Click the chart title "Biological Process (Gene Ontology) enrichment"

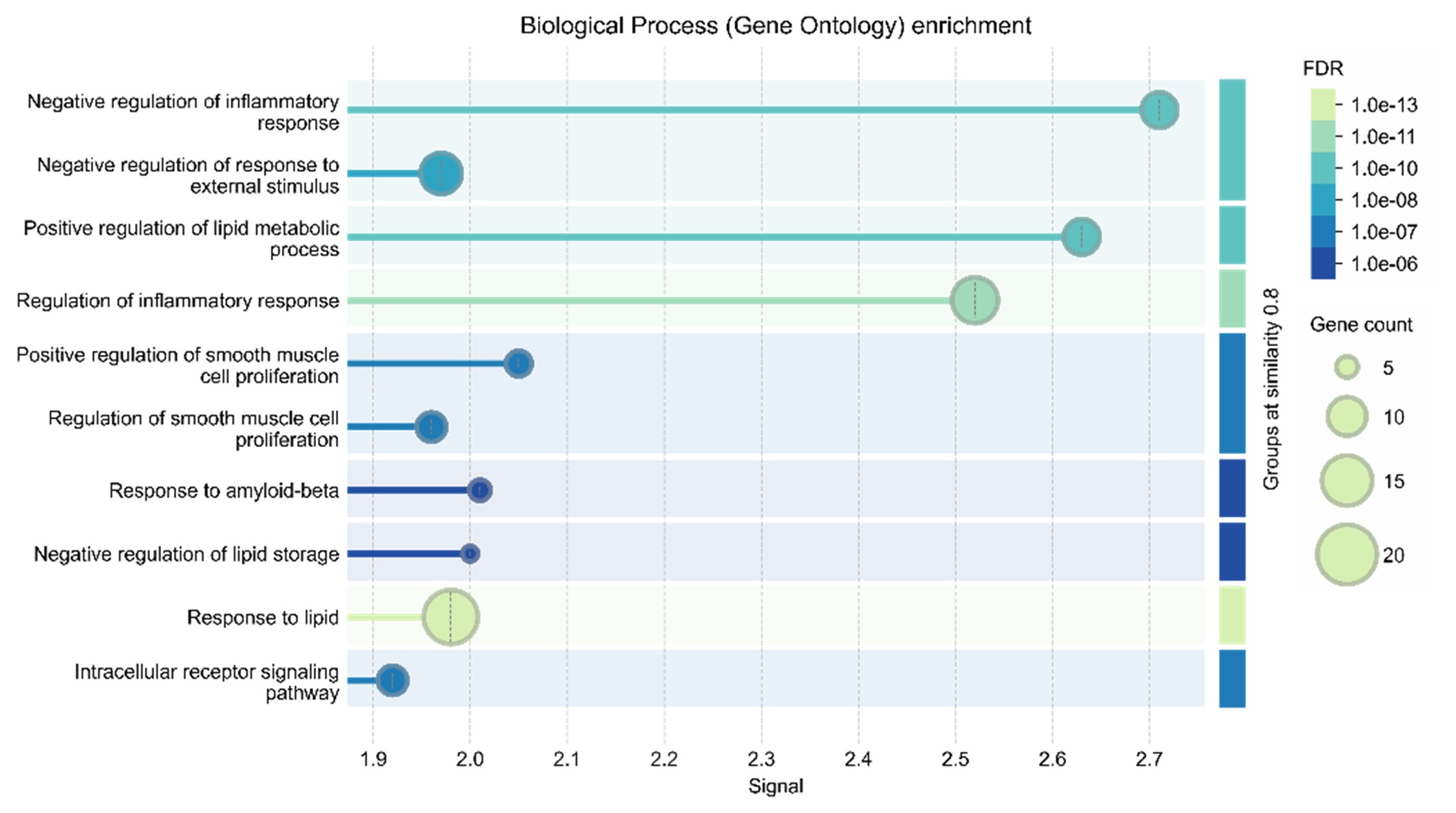point(775,26)
